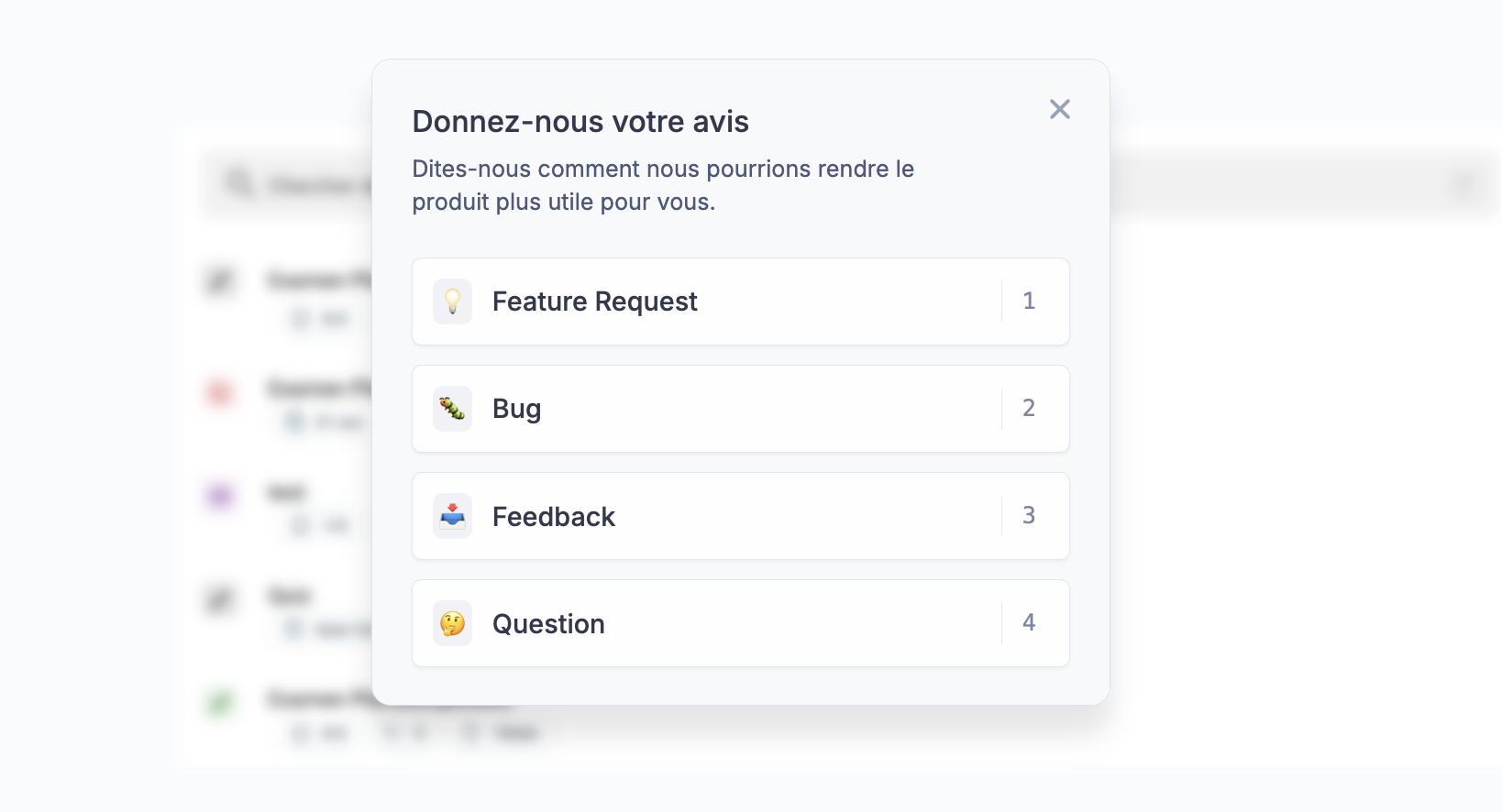This screenshot has height=812, width=1502.
Task: Click the caterpillar bug emoji icon
Action: click(x=452, y=409)
